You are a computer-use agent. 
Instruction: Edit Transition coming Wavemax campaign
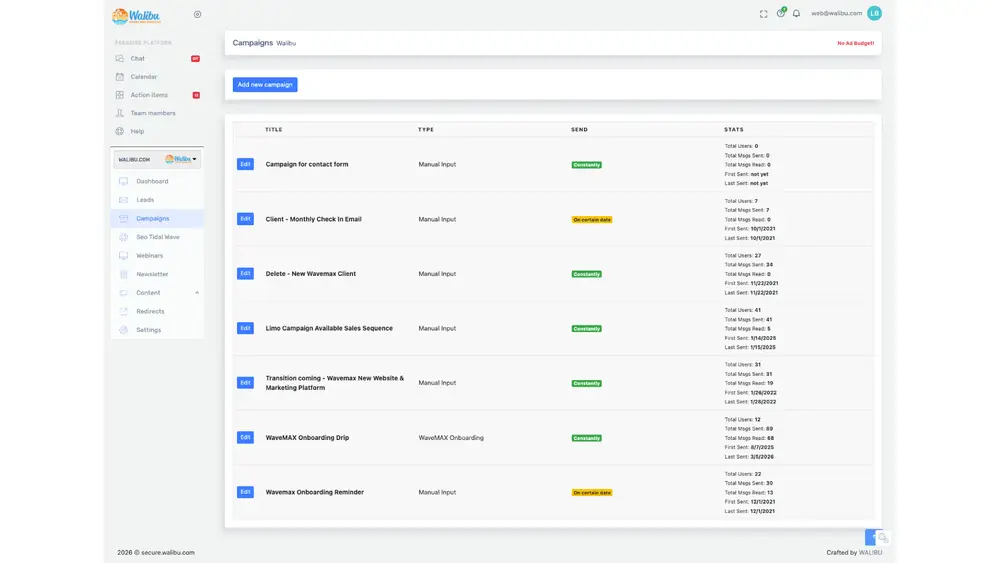click(x=245, y=383)
